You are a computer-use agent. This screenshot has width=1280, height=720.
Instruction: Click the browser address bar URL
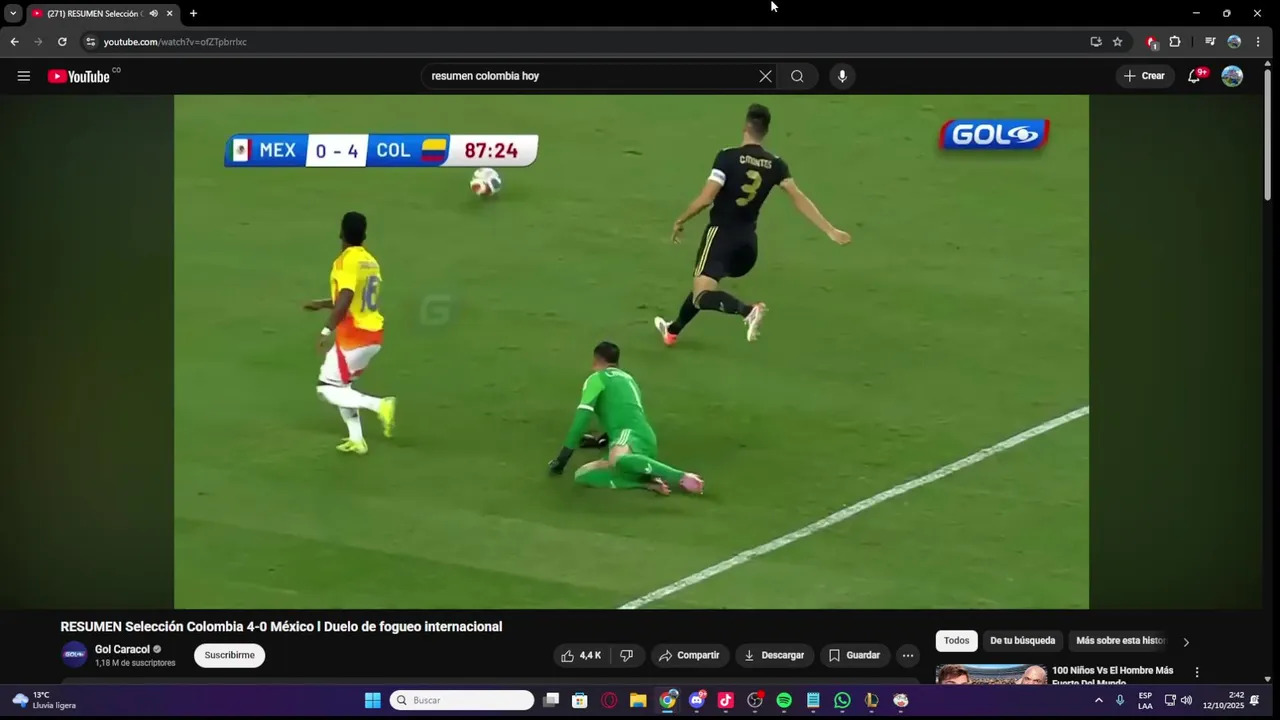pyautogui.click(x=175, y=42)
